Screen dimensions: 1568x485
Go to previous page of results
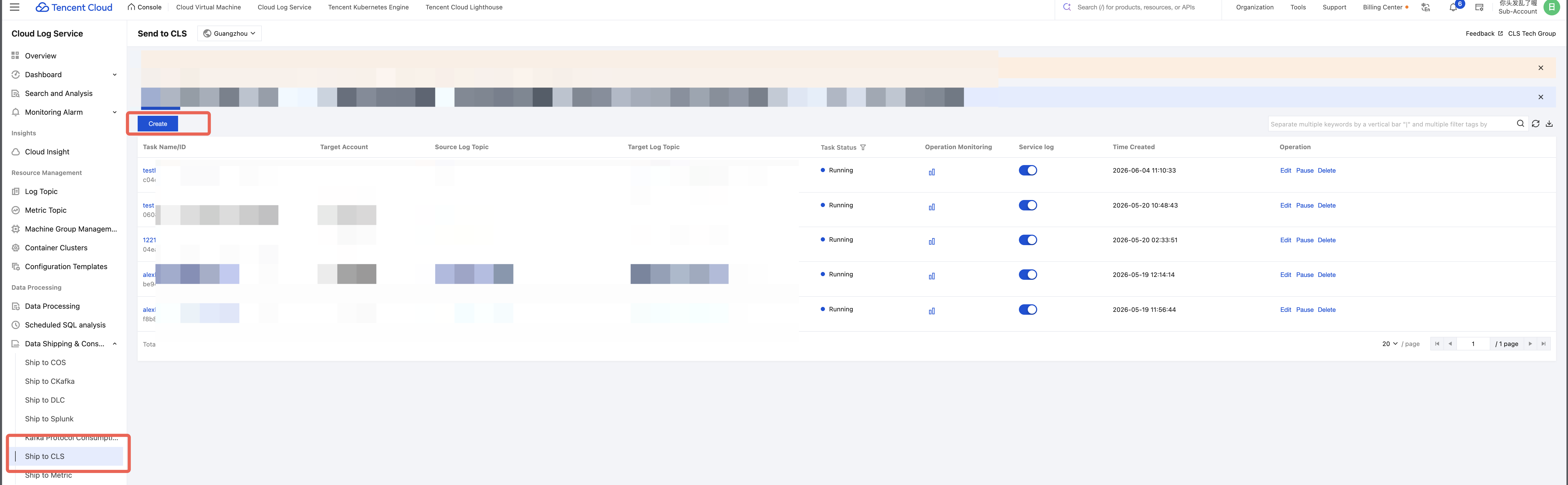click(x=1450, y=344)
